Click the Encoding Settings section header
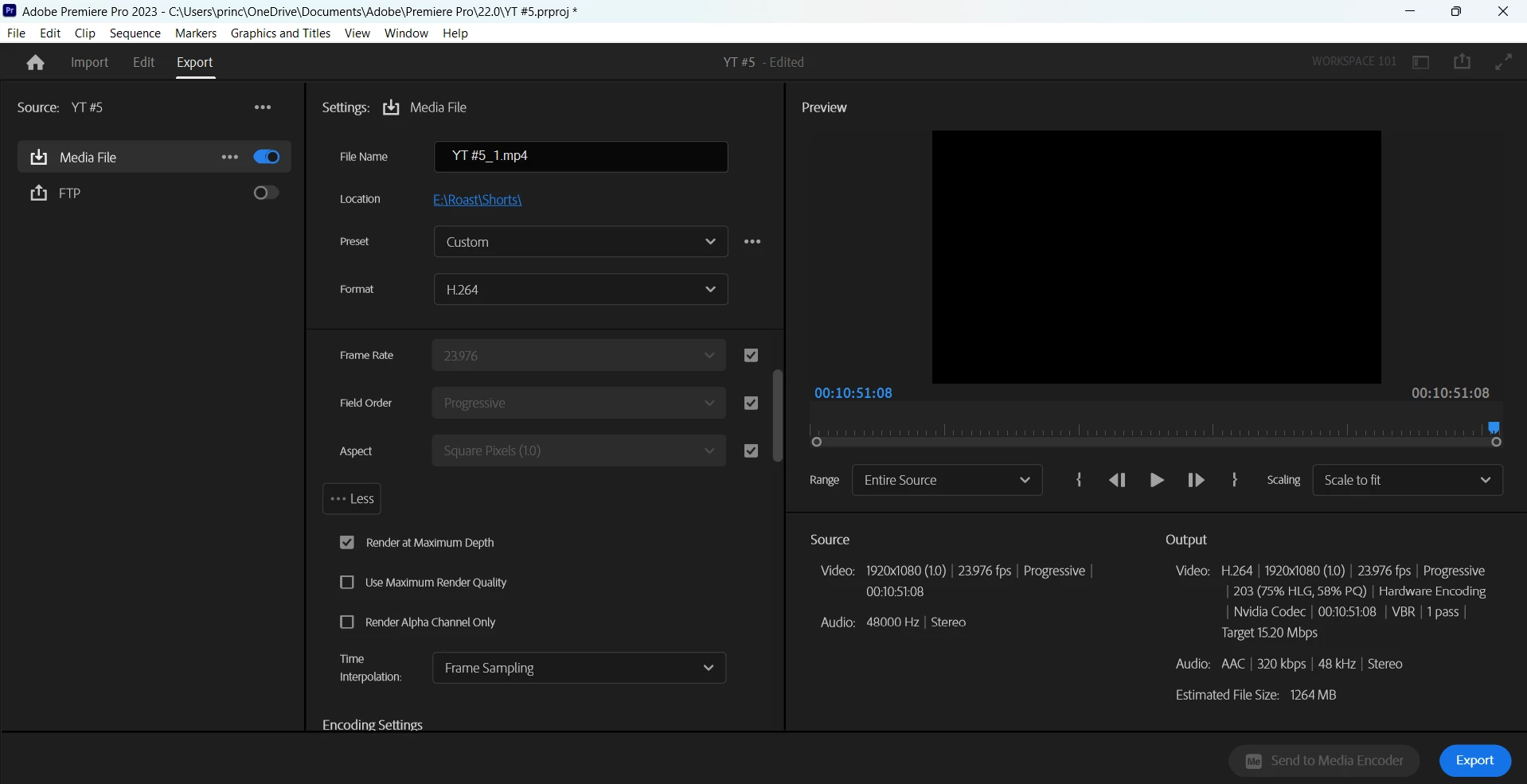 click(373, 725)
